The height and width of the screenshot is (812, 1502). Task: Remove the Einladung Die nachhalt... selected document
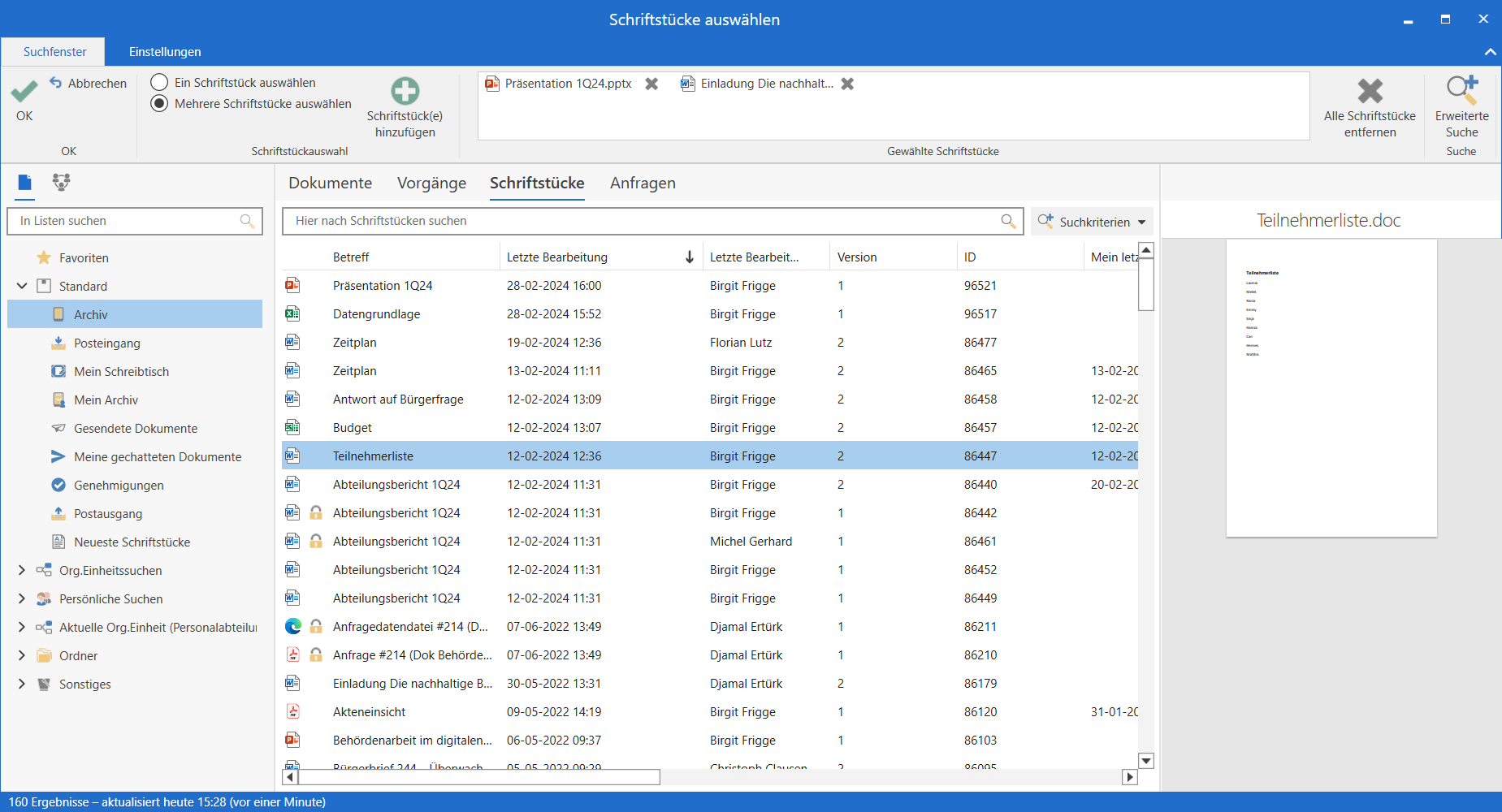coord(847,84)
